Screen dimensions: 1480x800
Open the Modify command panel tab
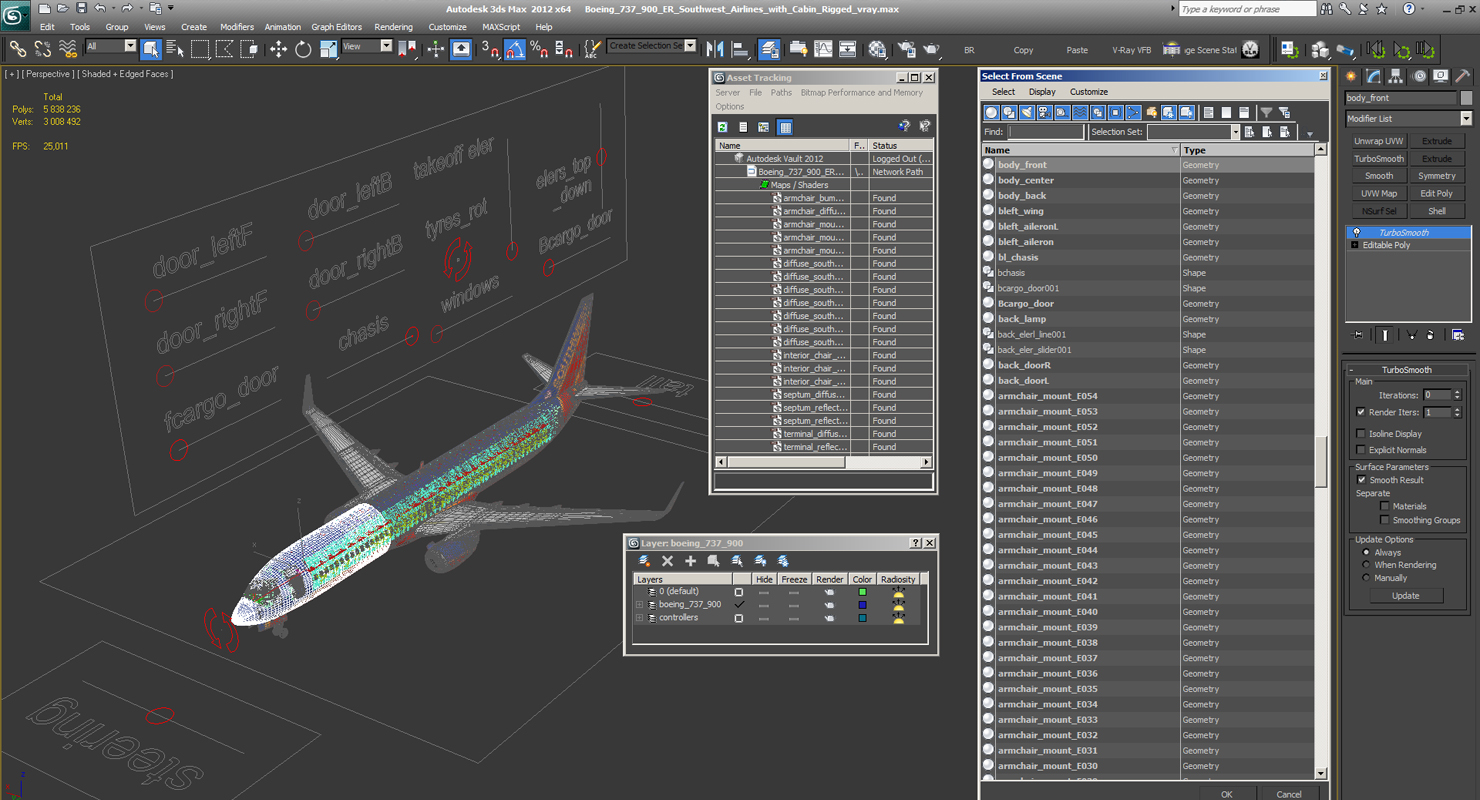point(1374,76)
